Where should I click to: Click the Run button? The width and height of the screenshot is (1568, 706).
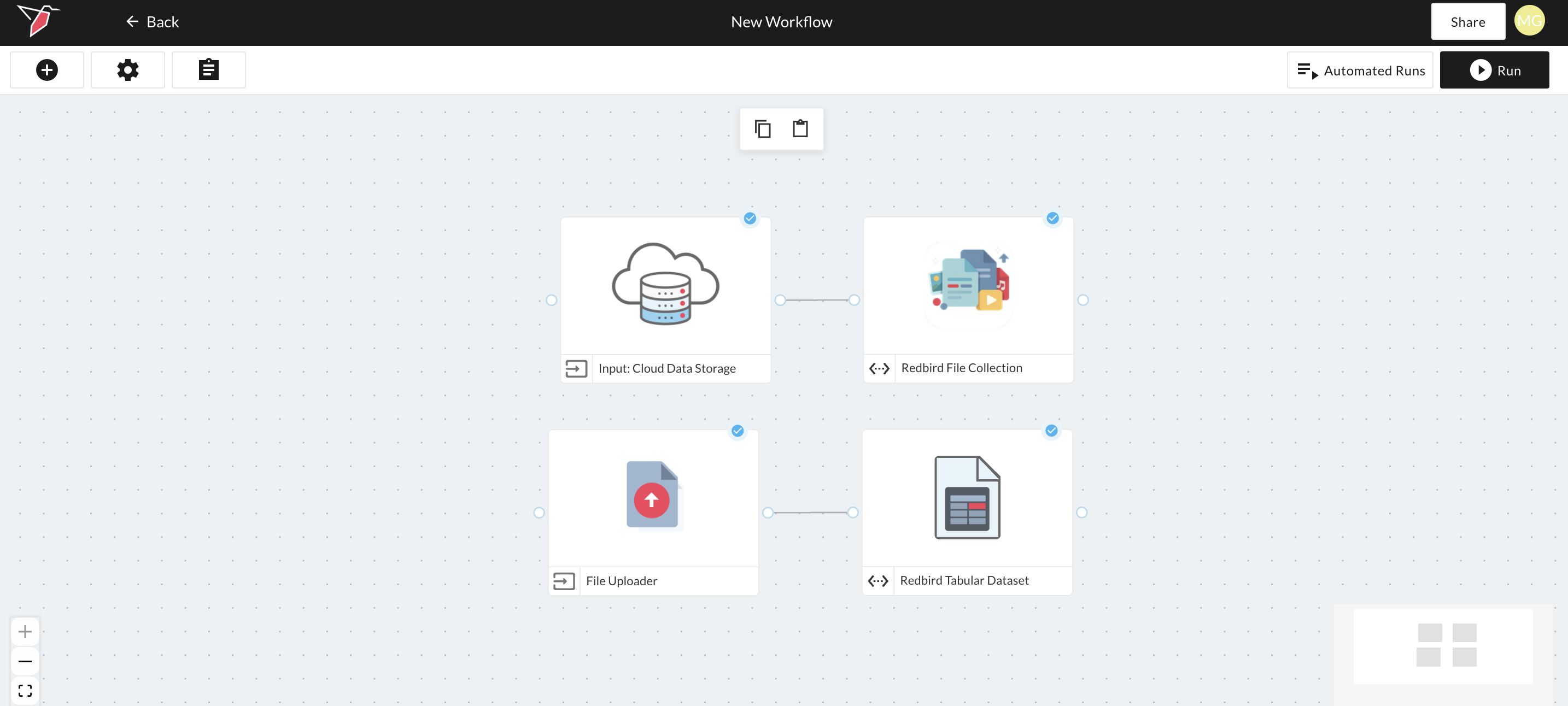pos(1494,70)
